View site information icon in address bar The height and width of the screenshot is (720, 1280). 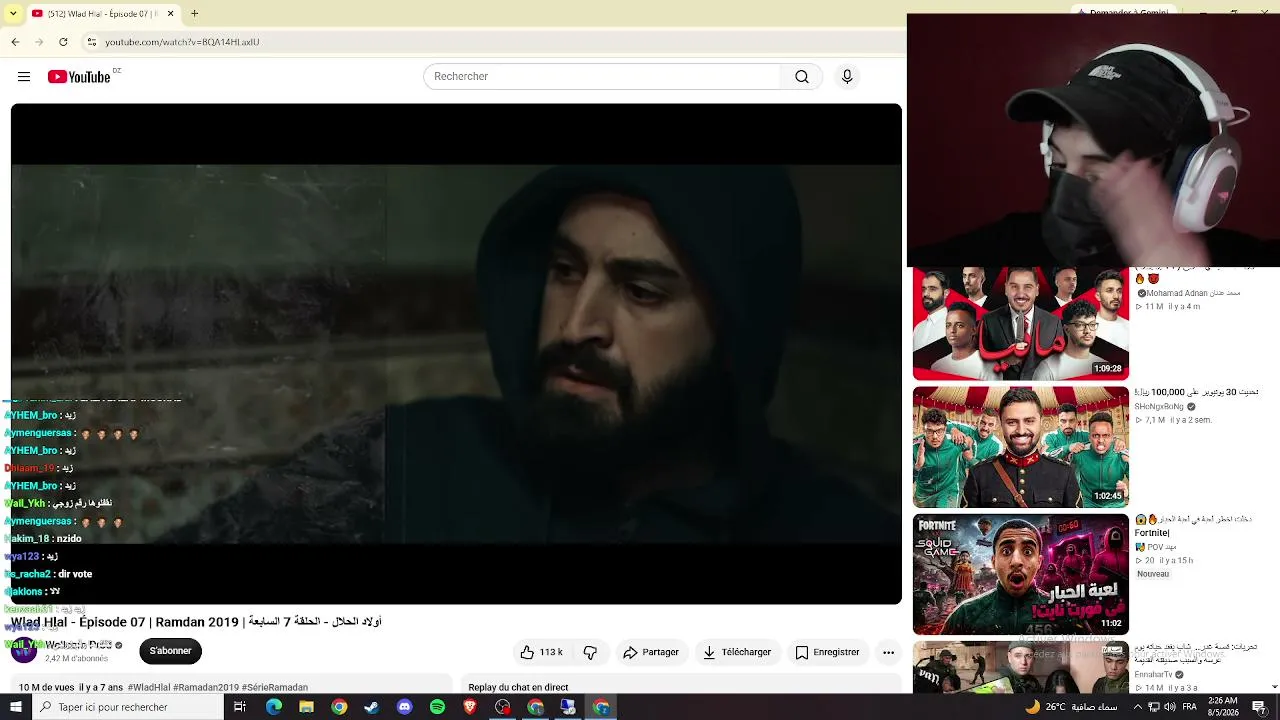tap(92, 42)
